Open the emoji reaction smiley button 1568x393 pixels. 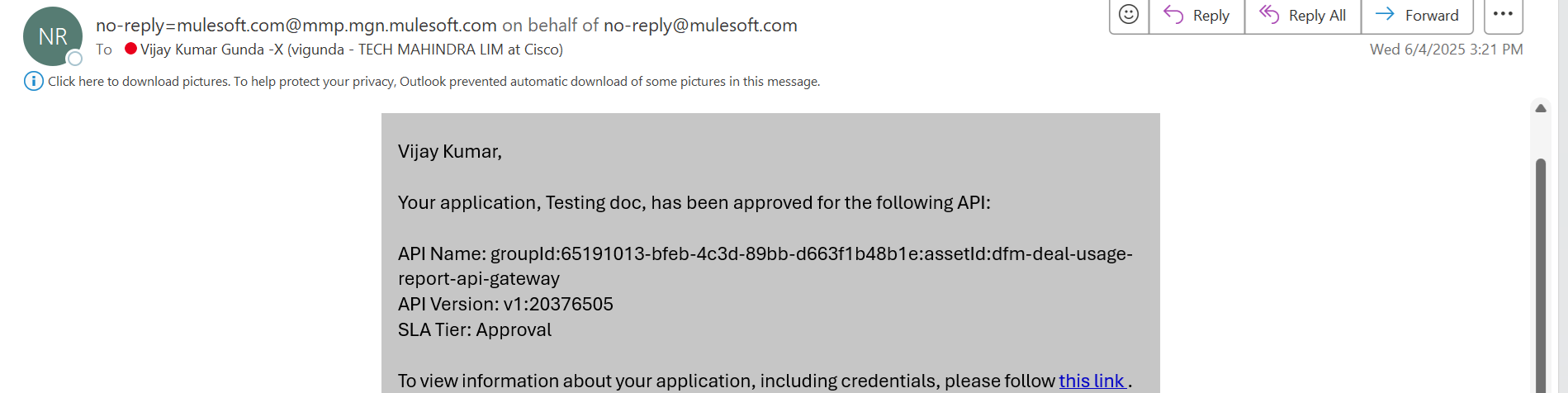(x=1129, y=15)
